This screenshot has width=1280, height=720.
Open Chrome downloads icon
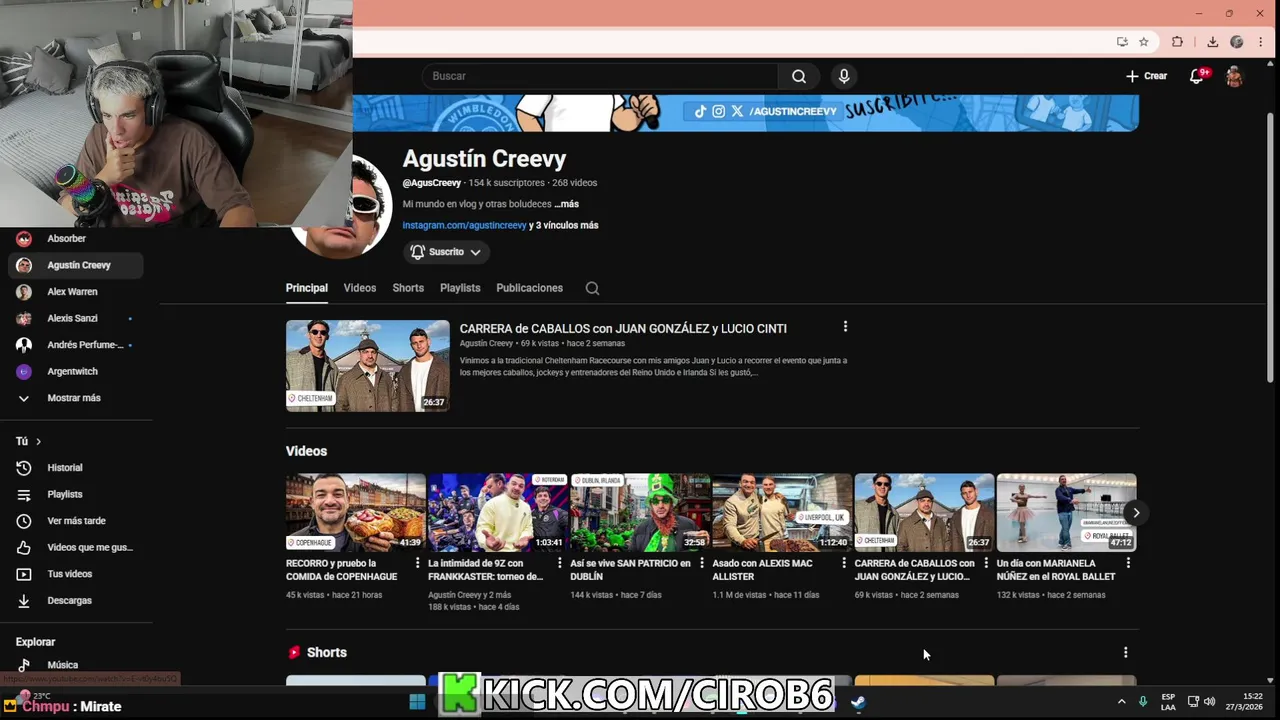click(x=1212, y=42)
